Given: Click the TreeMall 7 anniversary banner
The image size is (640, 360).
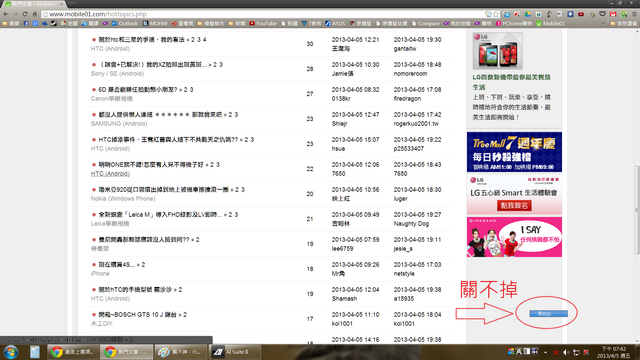Looking at the screenshot, I should (514, 152).
